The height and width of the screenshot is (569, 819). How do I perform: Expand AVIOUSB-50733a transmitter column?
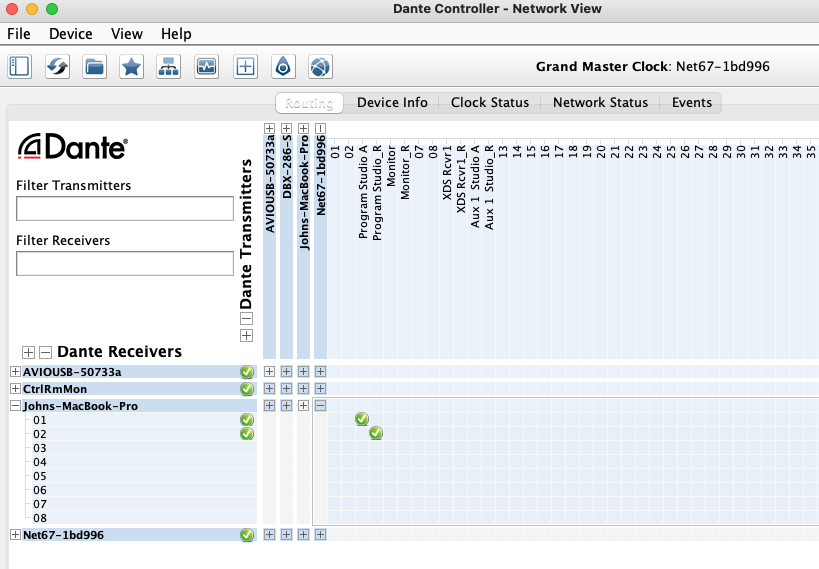(x=270, y=129)
